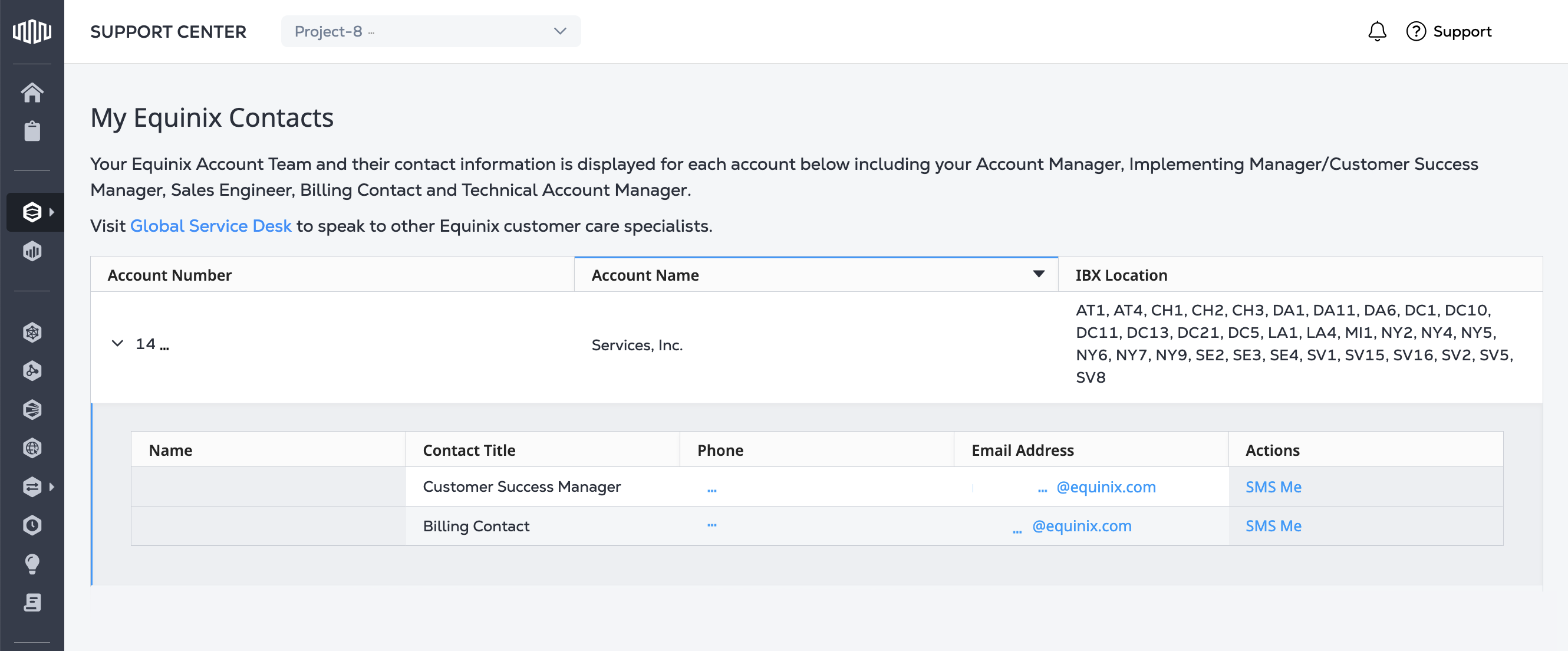The image size is (1568, 651).
Task: Open the Global Service Desk link
Action: pyautogui.click(x=210, y=226)
